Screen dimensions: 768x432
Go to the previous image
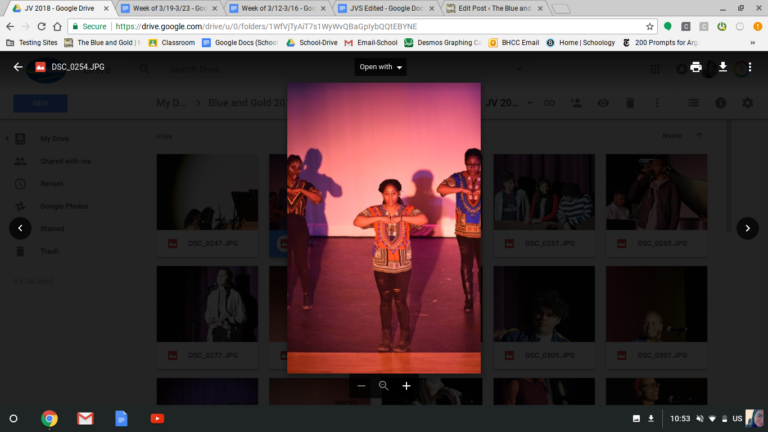(x=20, y=228)
